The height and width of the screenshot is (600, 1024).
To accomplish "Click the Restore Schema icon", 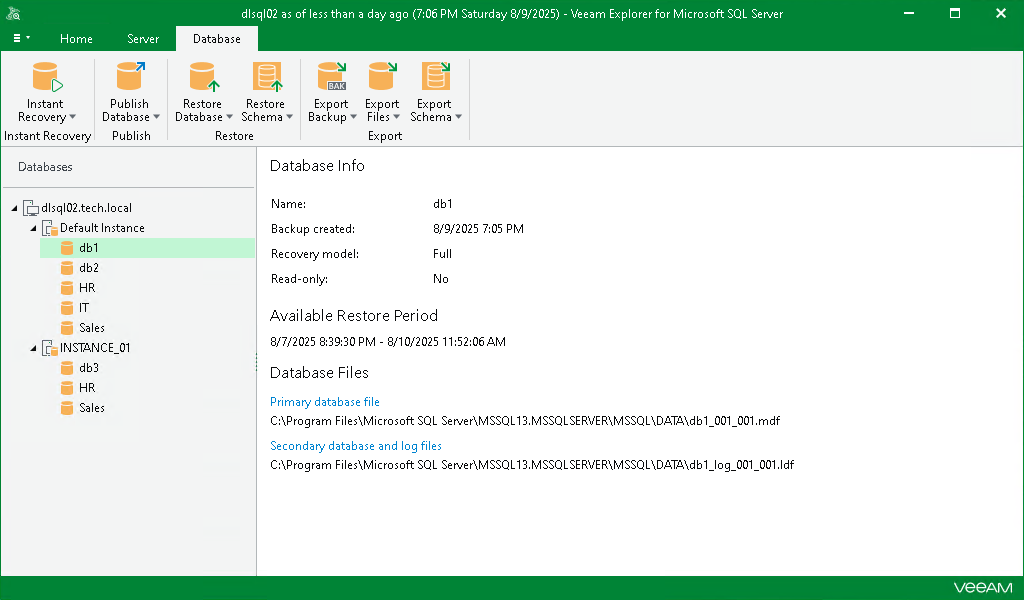I will pyautogui.click(x=267, y=76).
